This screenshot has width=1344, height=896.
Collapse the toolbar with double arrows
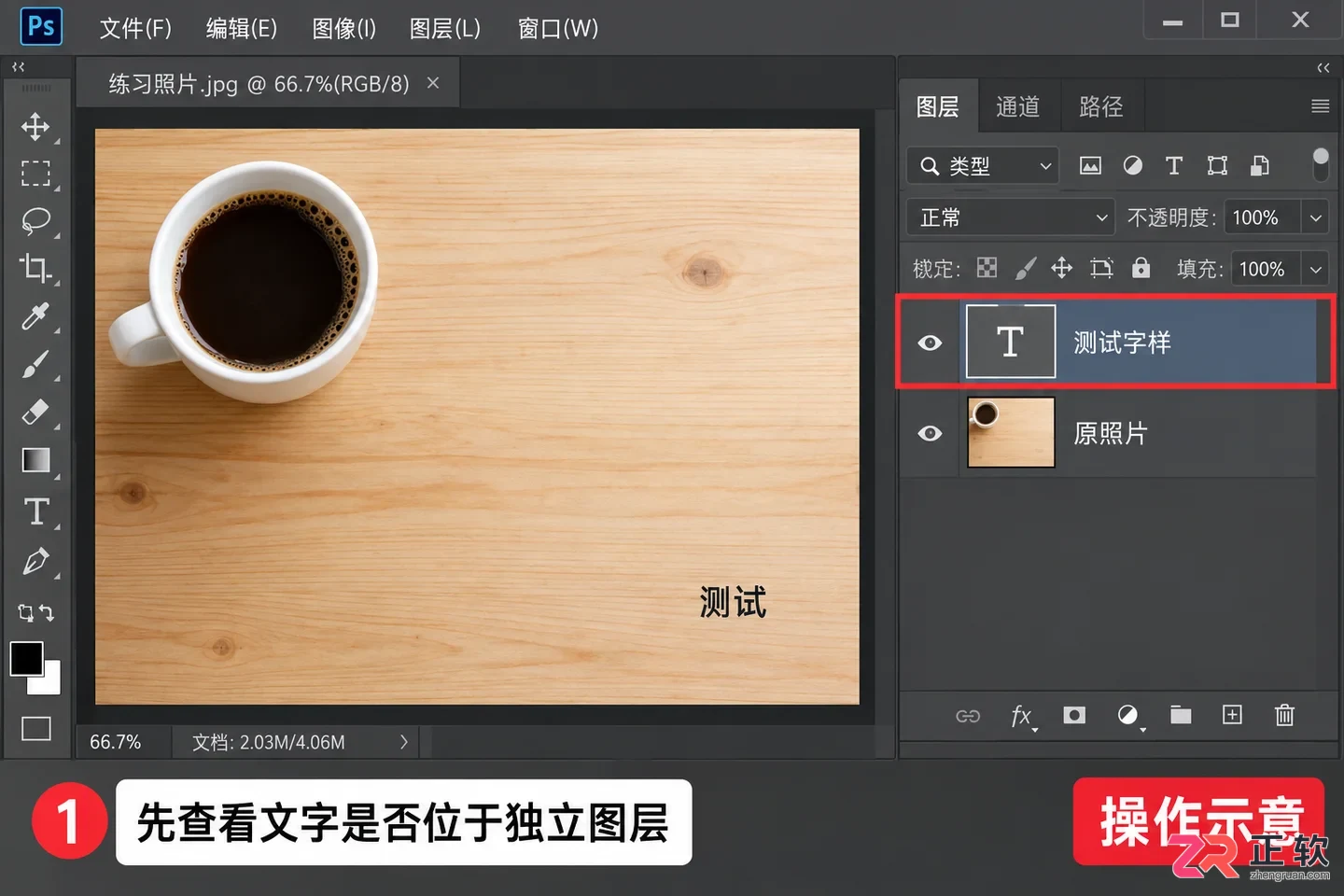(19, 66)
